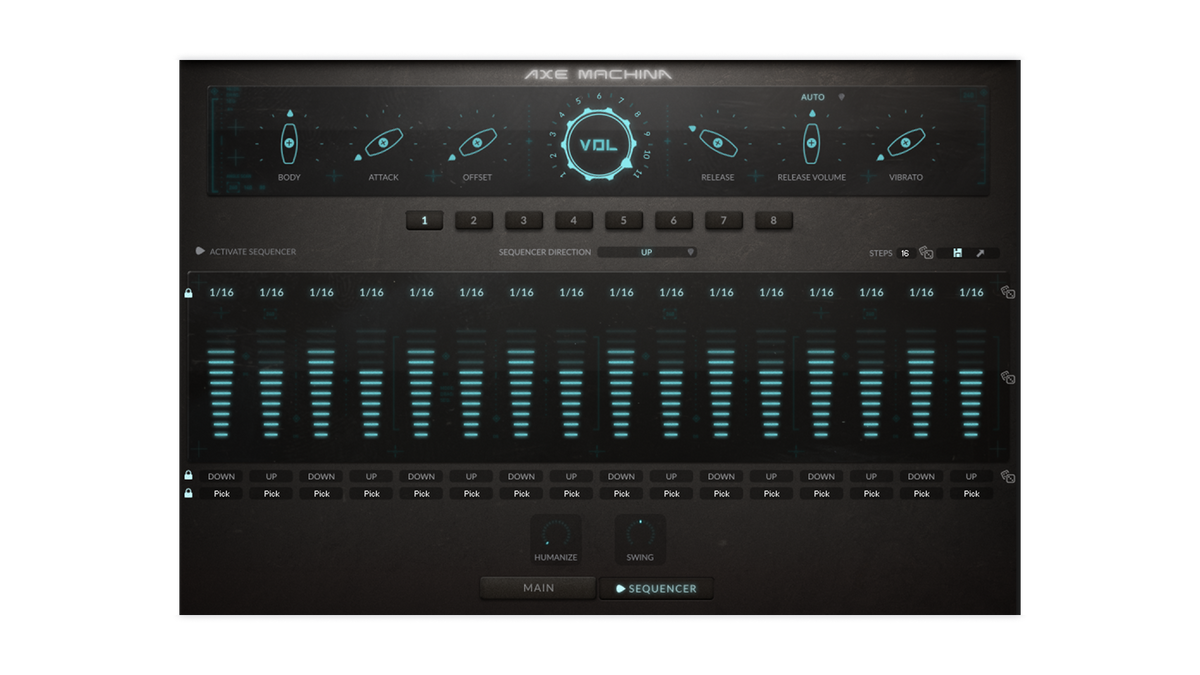Select pattern slot 7

pyautogui.click(x=724, y=221)
